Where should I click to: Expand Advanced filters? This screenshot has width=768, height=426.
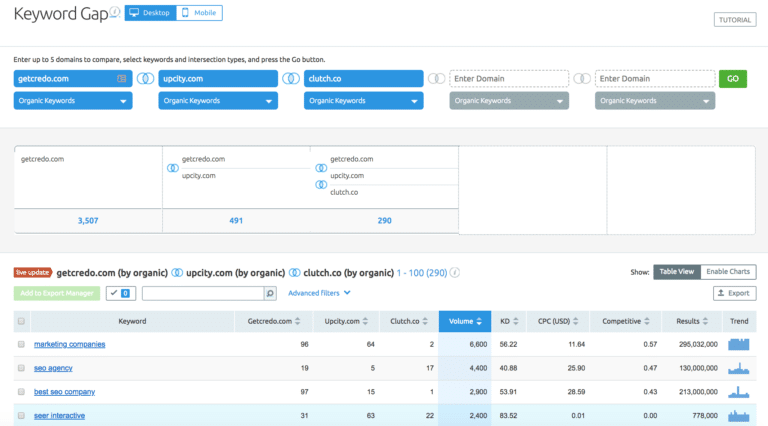319,293
